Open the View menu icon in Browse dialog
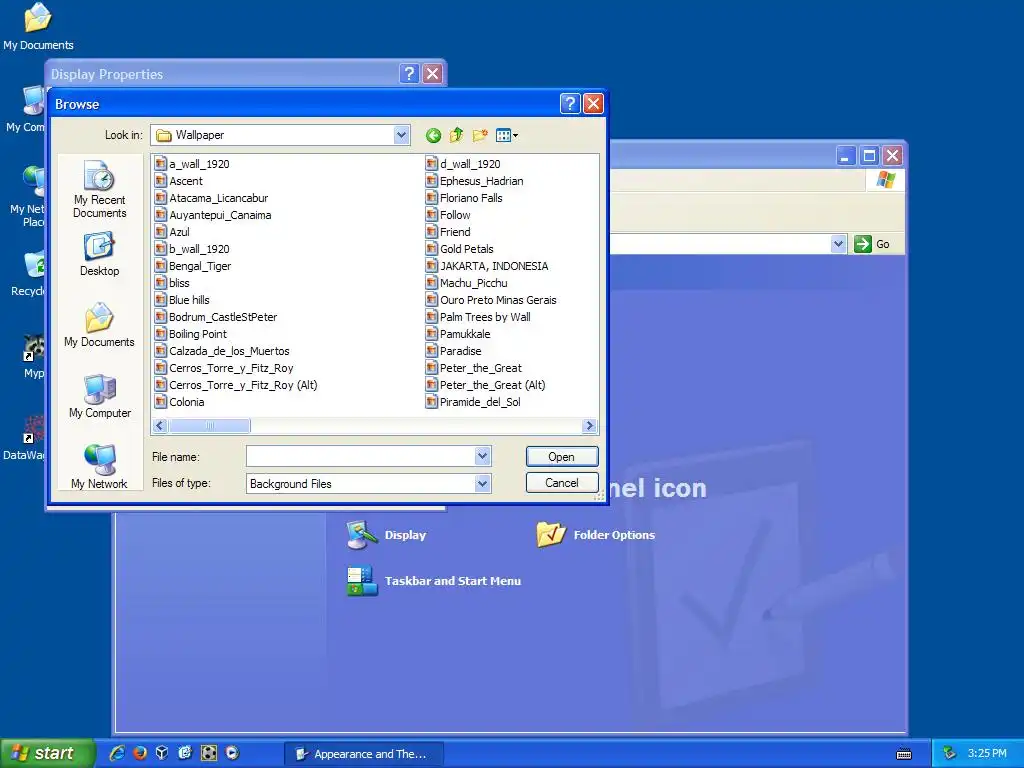 coord(507,135)
